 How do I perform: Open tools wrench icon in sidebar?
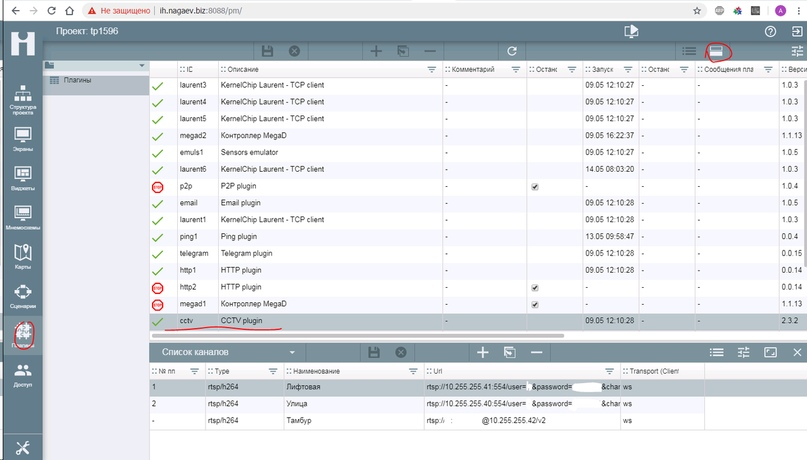click(x=23, y=448)
